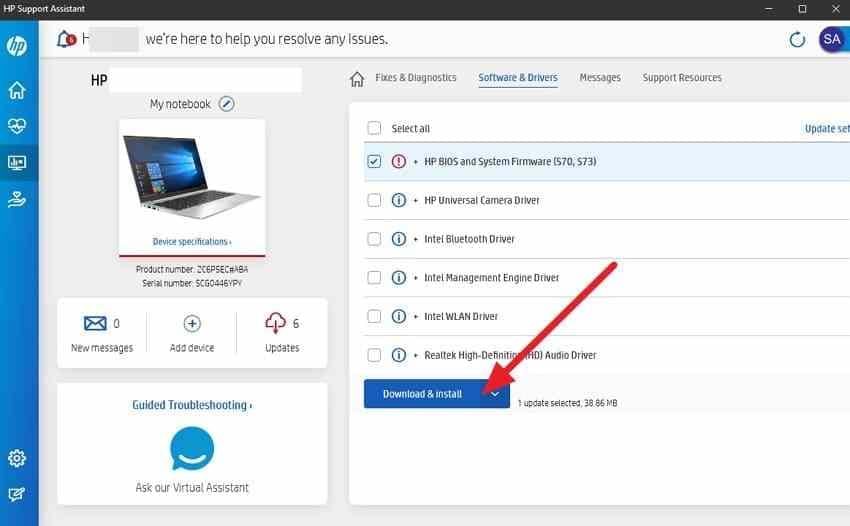This screenshot has width=850, height=526.
Task: Open the Download & install dropdown arrow
Action: (x=495, y=394)
